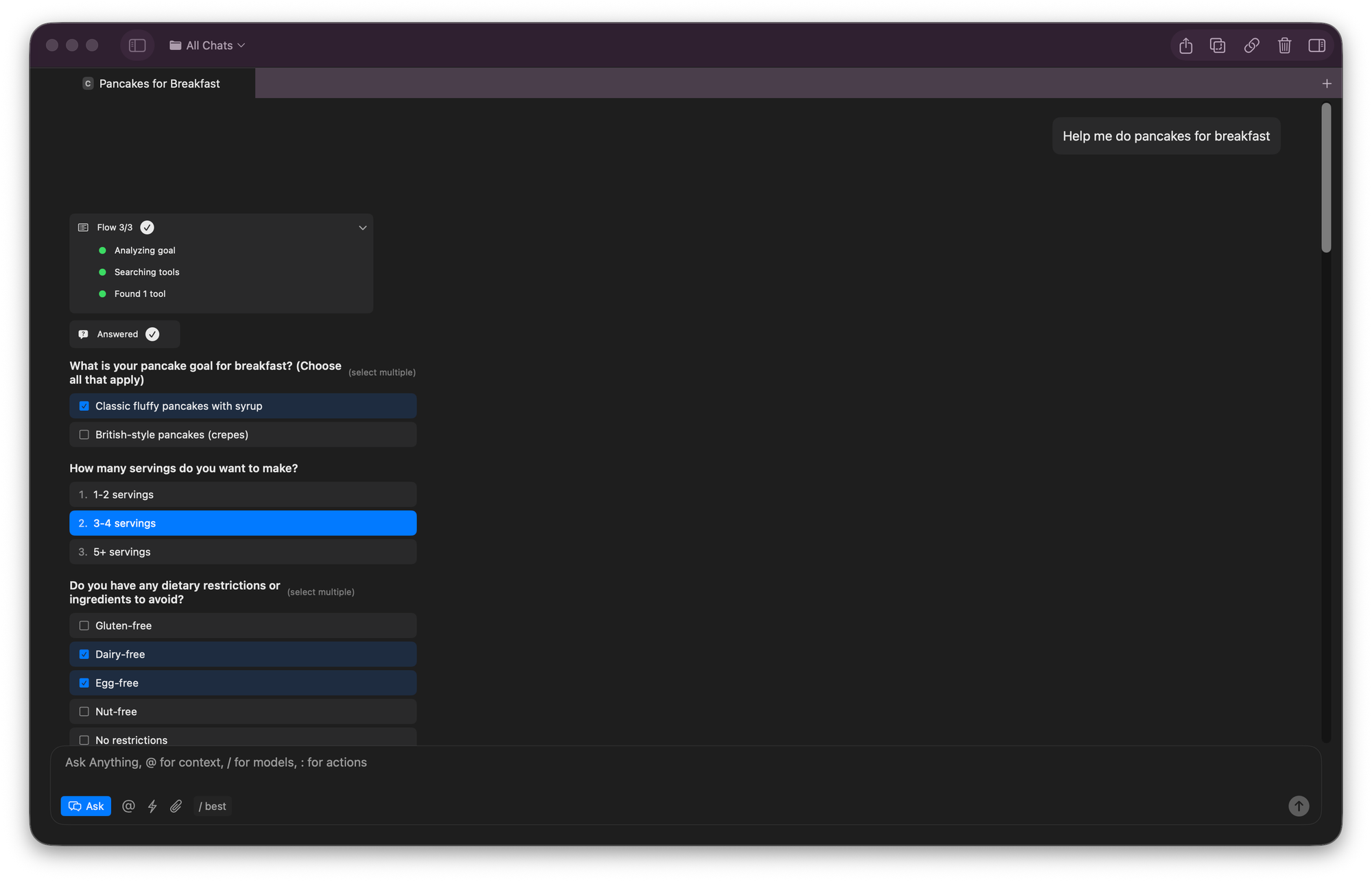The width and height of the screenshot is (1372, 882).
Task: Select the 5+ servings option
Action: click(243, 552)
